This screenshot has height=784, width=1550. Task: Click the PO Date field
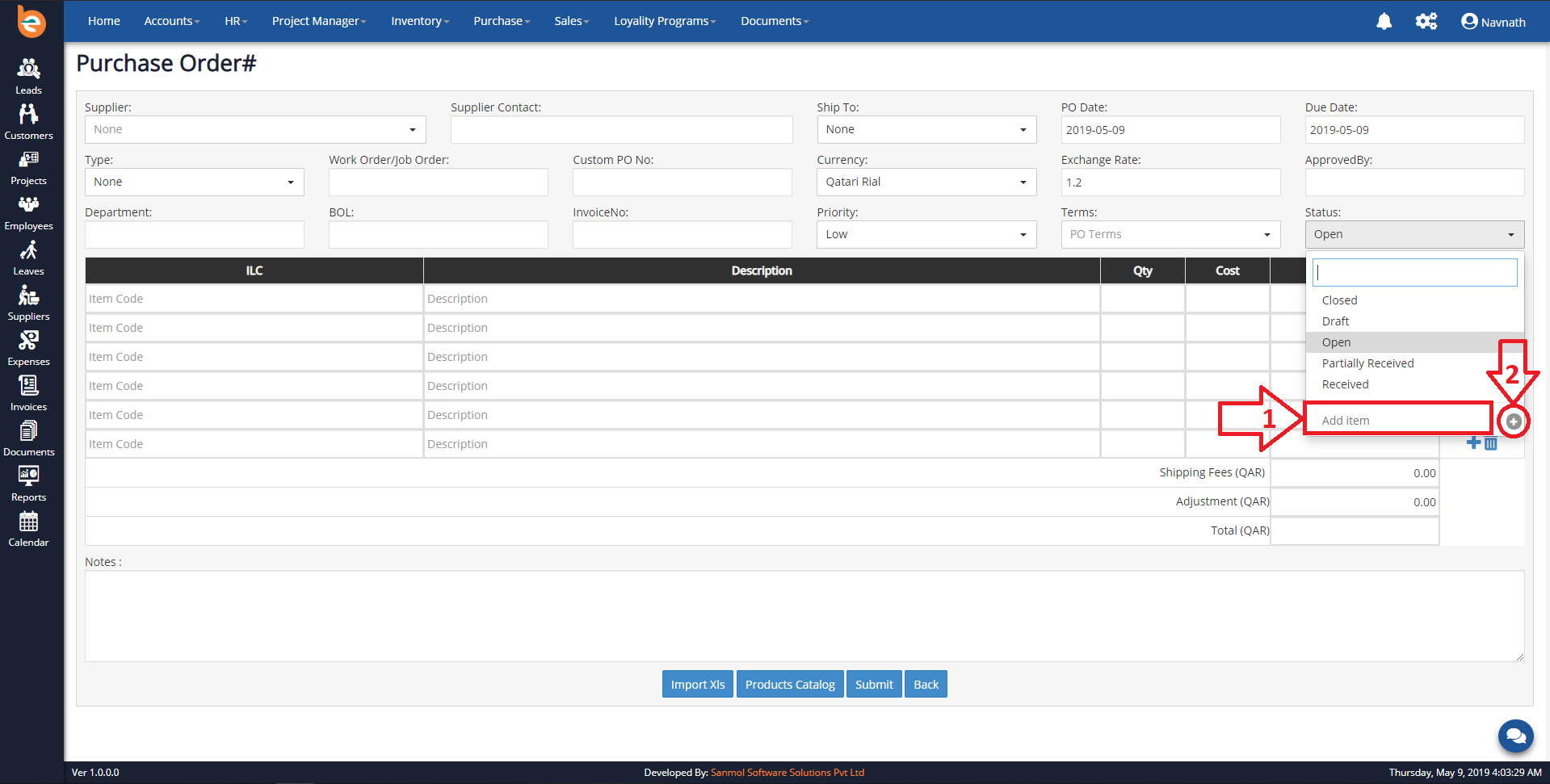1170,129
